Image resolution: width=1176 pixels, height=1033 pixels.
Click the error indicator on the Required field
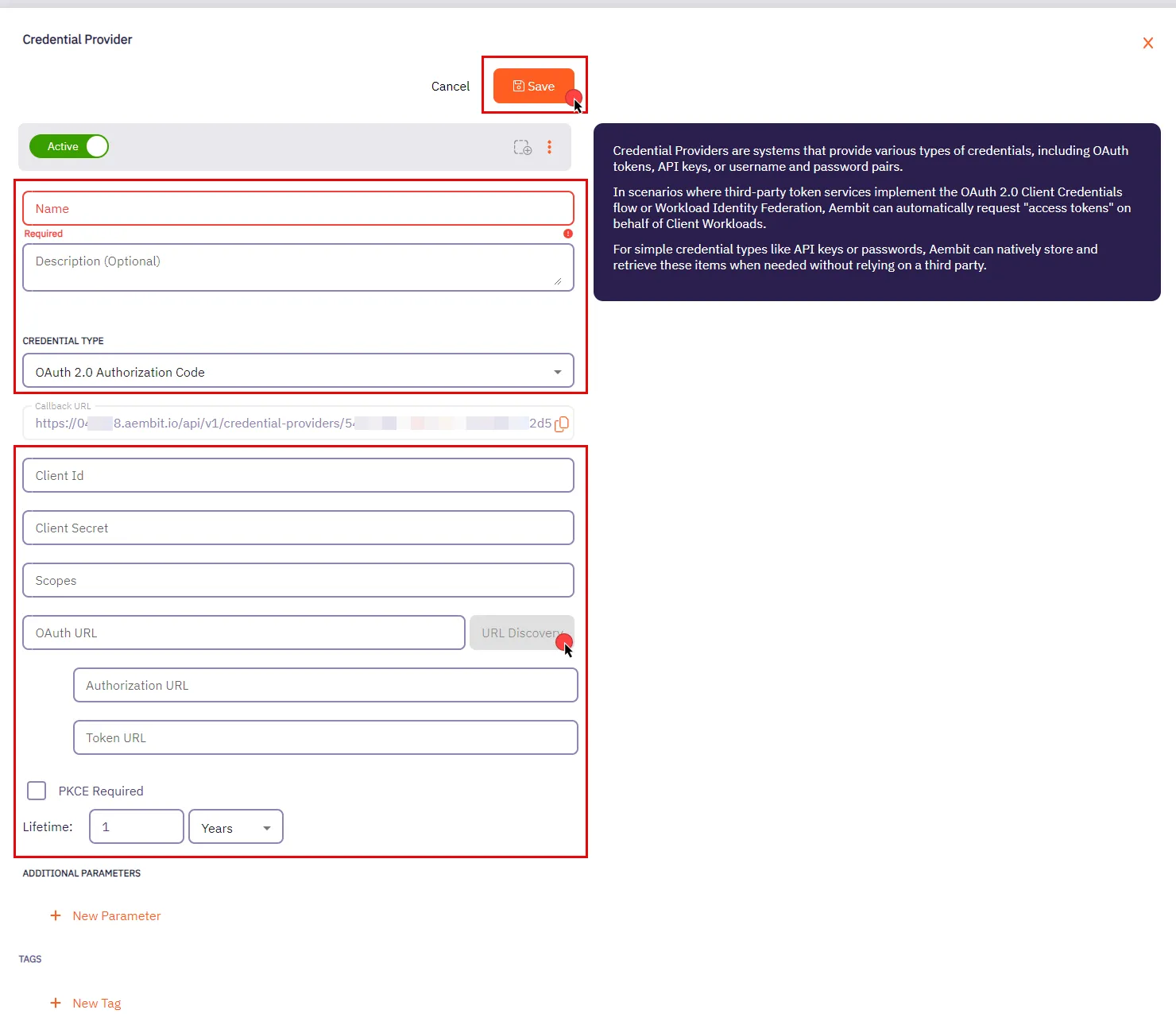tap(567, 233)
